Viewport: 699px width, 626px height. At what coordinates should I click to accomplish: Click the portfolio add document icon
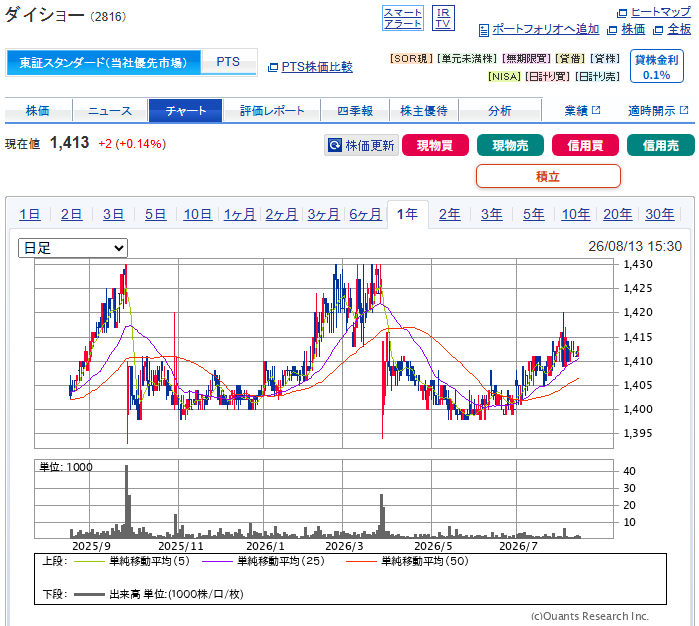pyautogui.click(x=484, y=30)
